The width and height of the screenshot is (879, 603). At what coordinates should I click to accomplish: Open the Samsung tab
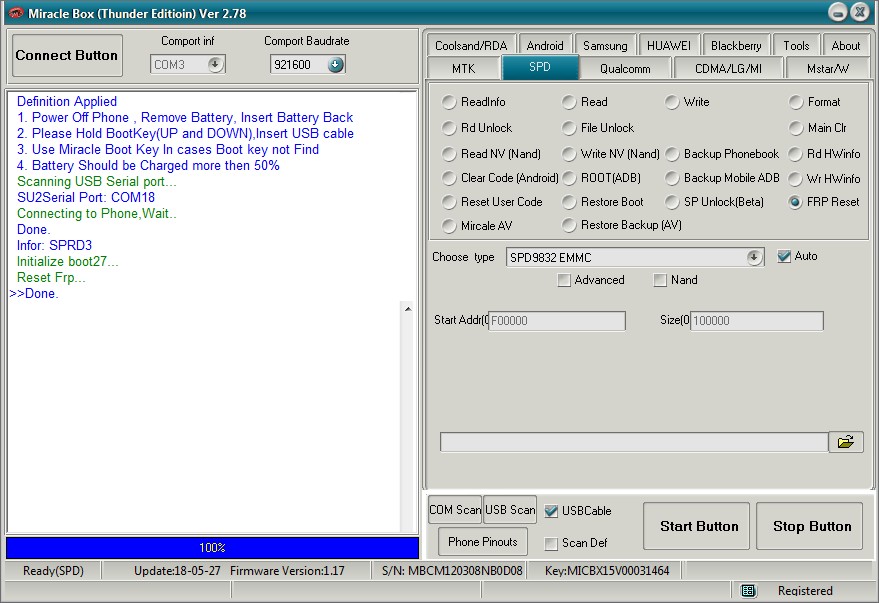605,45
